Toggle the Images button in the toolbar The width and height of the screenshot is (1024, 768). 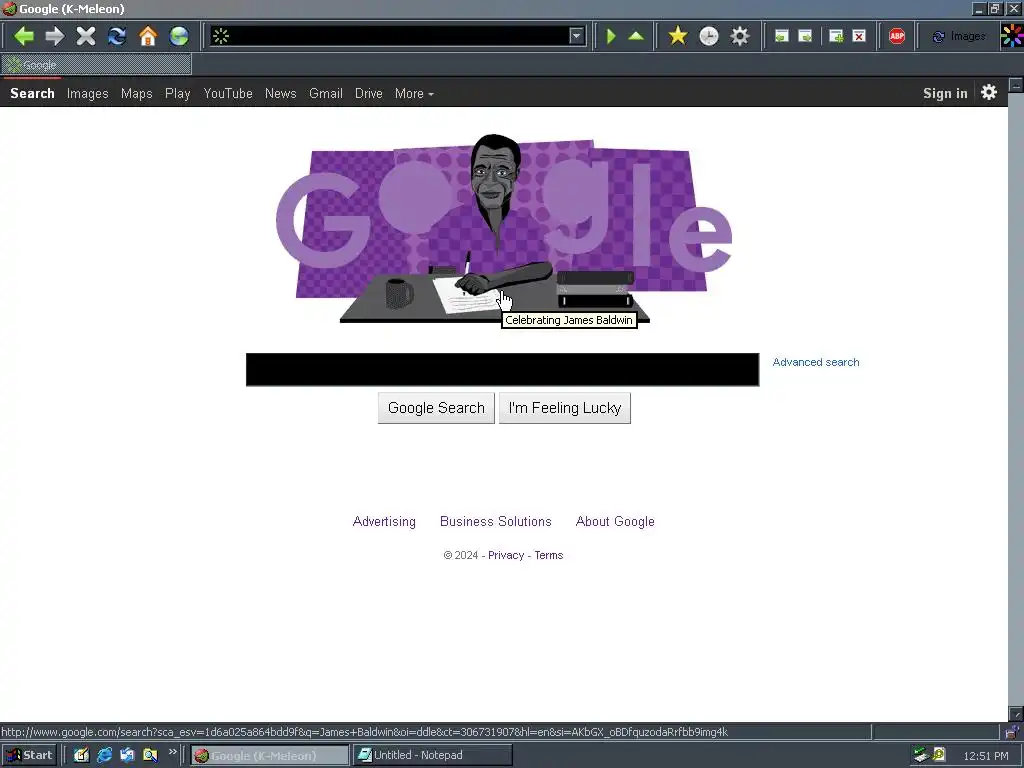pos(959,36)
